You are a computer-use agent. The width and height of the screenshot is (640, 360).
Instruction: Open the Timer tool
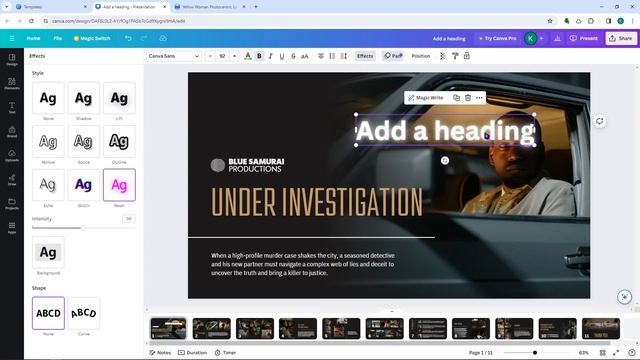225,353
